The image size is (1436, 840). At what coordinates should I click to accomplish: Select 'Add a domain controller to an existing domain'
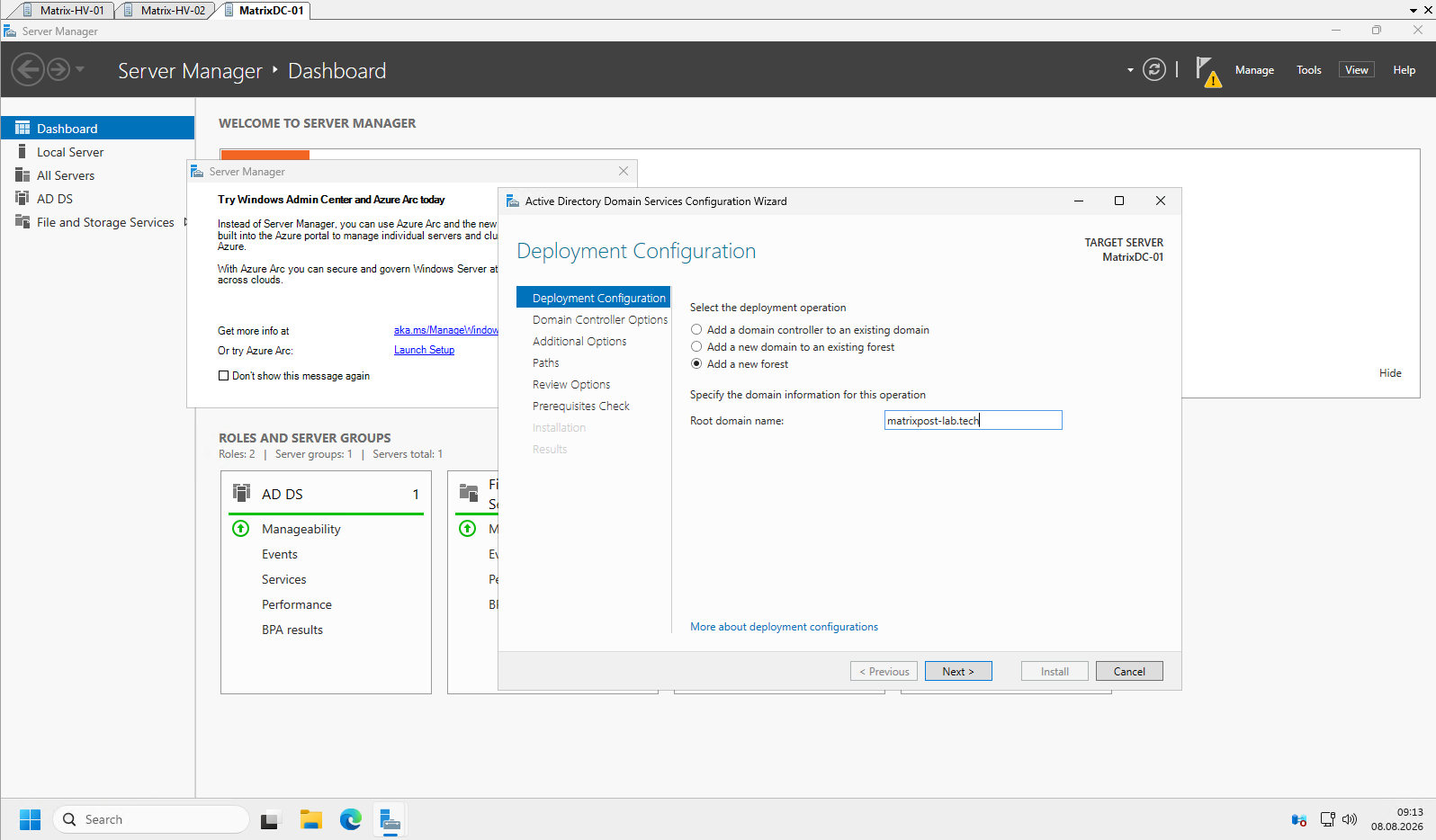pyautogui.click(x=696, y=330)
